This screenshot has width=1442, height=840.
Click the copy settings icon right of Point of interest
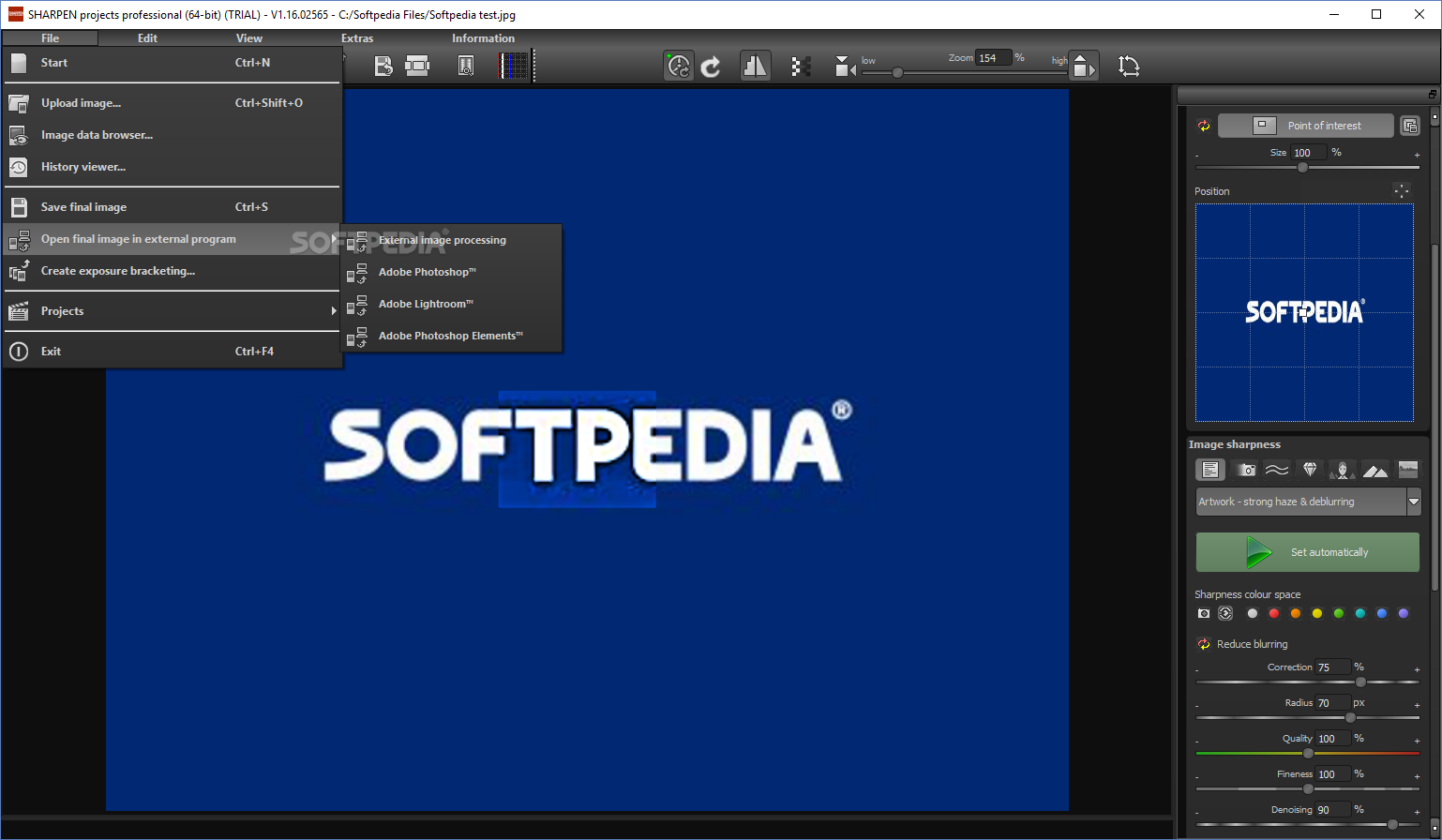click(1409, 126)
